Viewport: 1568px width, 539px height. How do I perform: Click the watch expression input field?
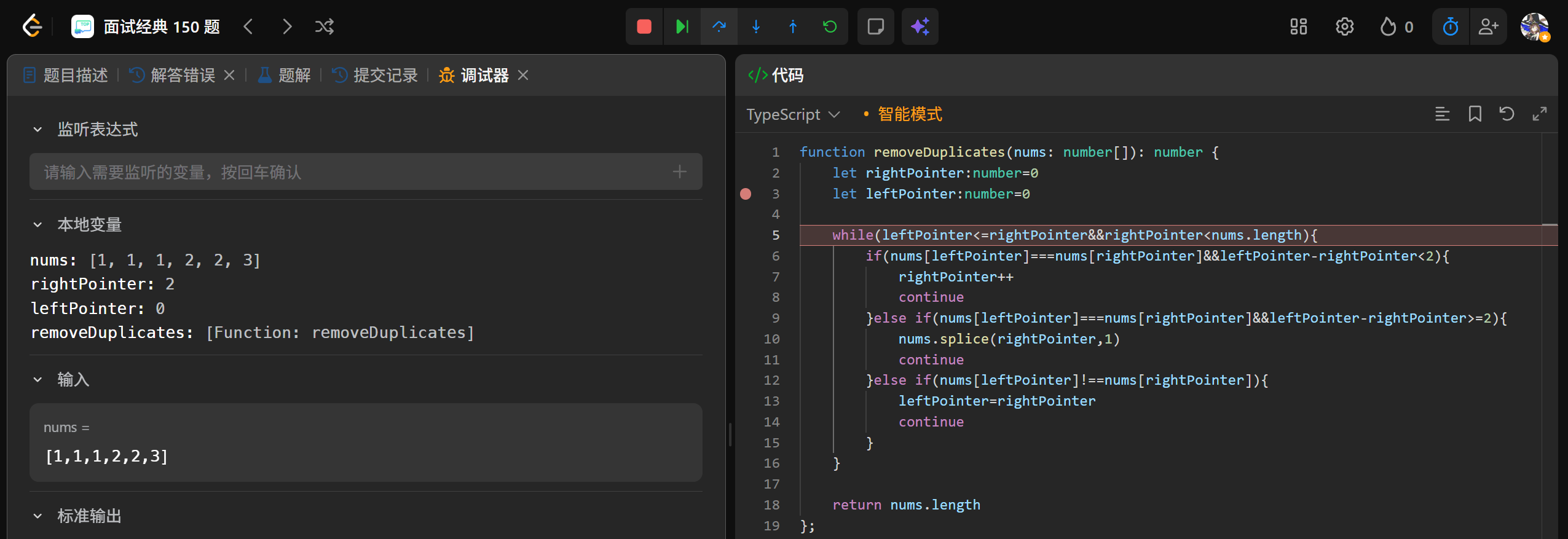tap(357, 172)
